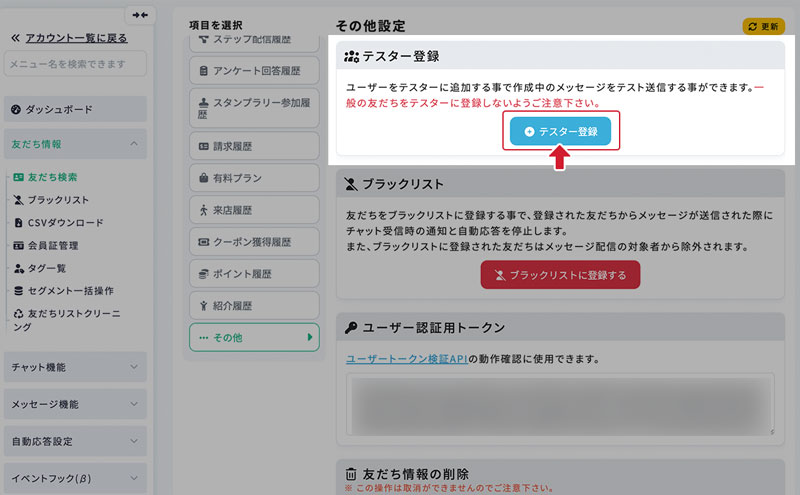Expand the チャット機能 section
This screenshot has height=495, width=800.
tap(75, 367)
